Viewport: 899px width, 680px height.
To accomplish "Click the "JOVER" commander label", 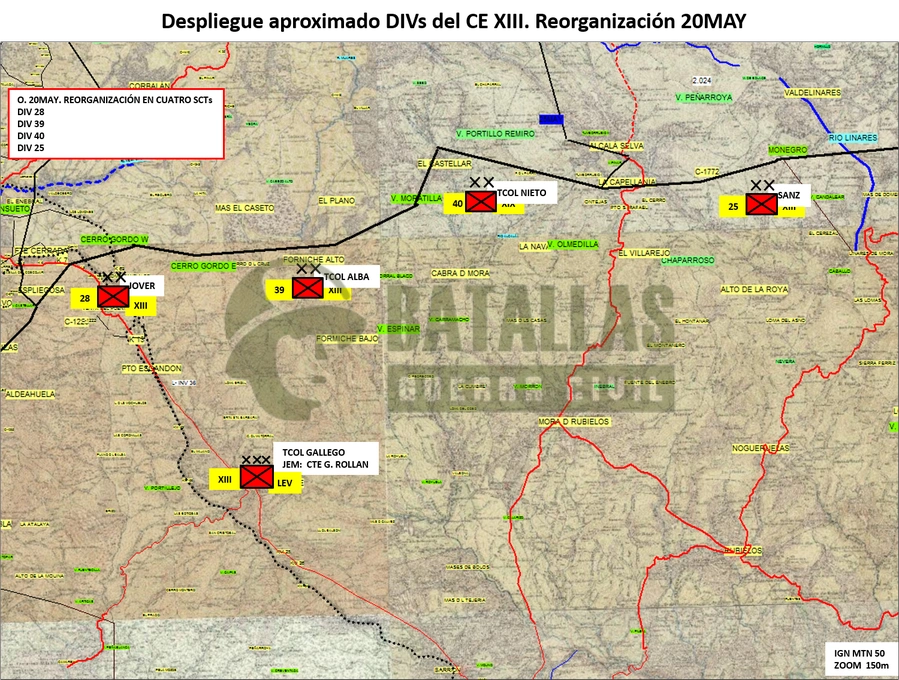I will point(142,286).
